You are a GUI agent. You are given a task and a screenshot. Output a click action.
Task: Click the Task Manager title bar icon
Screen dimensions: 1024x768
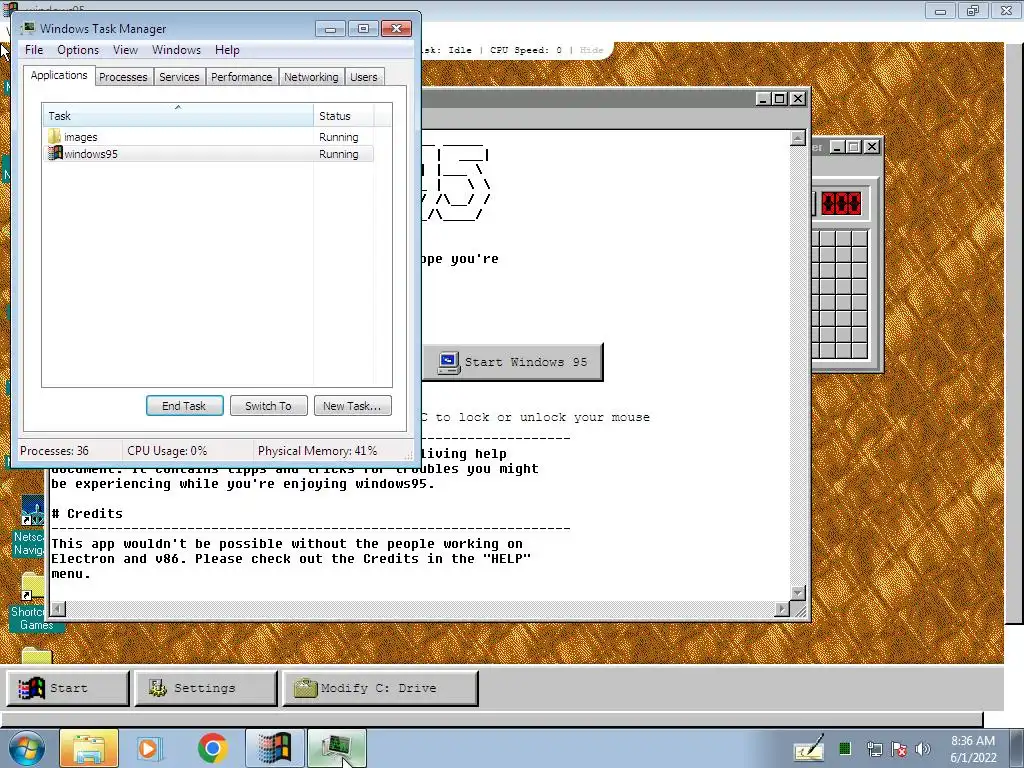tap(27, 28)
